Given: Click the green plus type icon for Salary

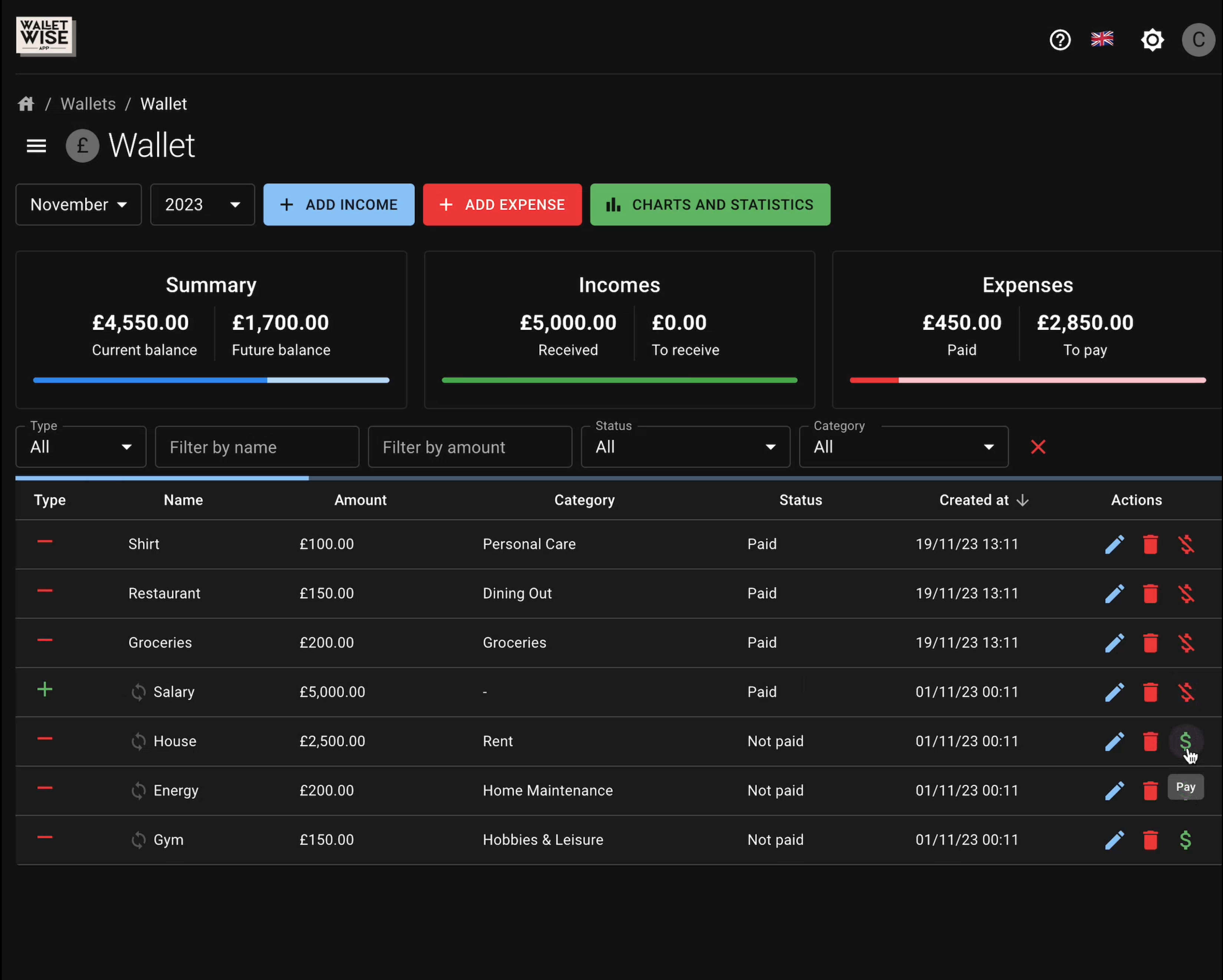Looking at the screenshot, I should 45,690.
